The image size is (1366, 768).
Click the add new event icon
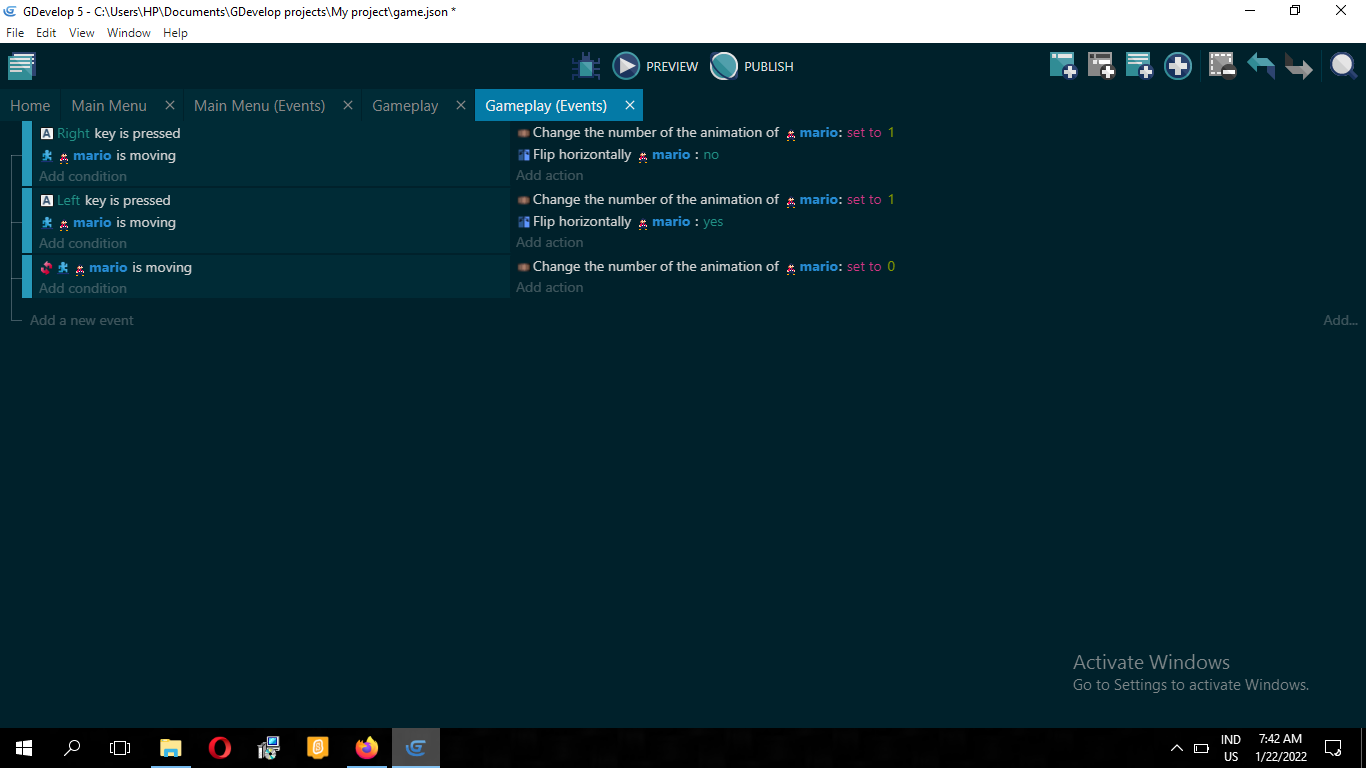point(1062,66)
